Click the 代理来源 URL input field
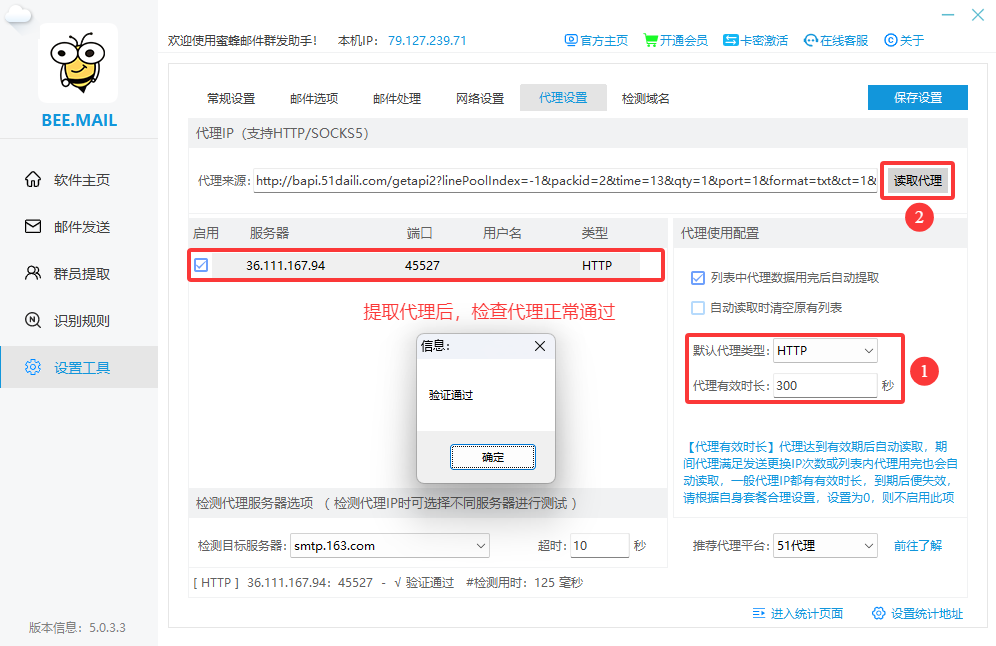Image resolution: width=996 pixels, height=646 pixels. (x=565, y=180)
